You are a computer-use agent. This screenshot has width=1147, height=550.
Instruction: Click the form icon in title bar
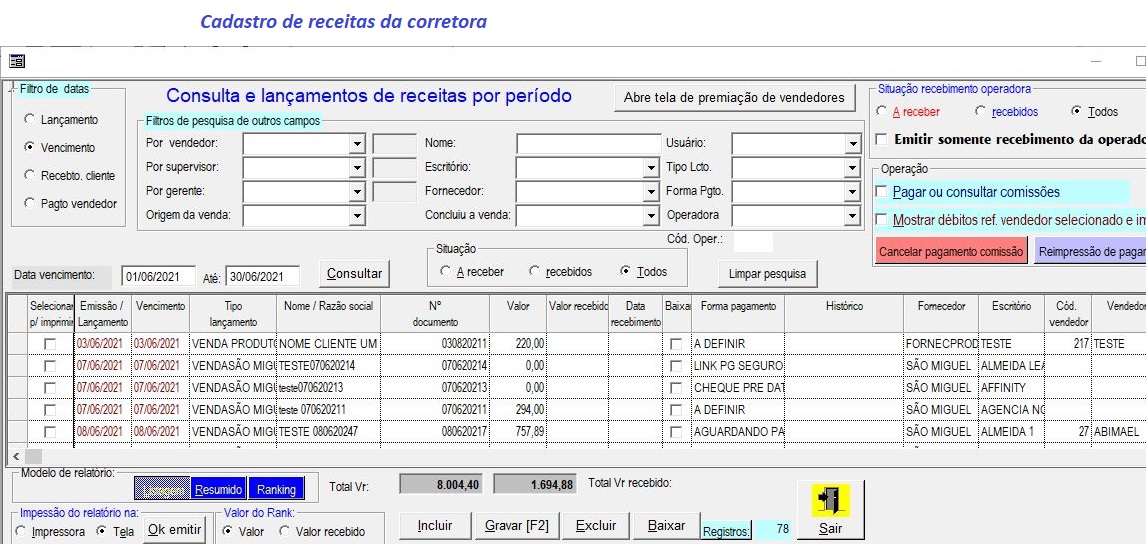(16, 61)
